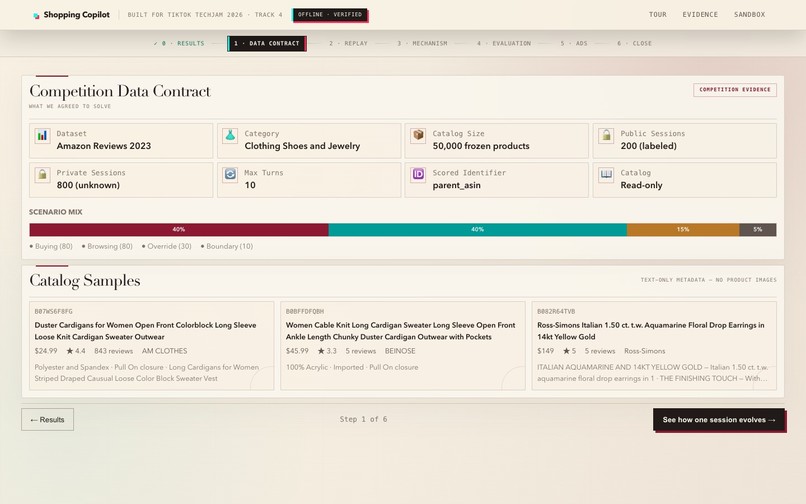806x504 pixels.
Task: Go to step 6 Close
Action: point(634,44)
